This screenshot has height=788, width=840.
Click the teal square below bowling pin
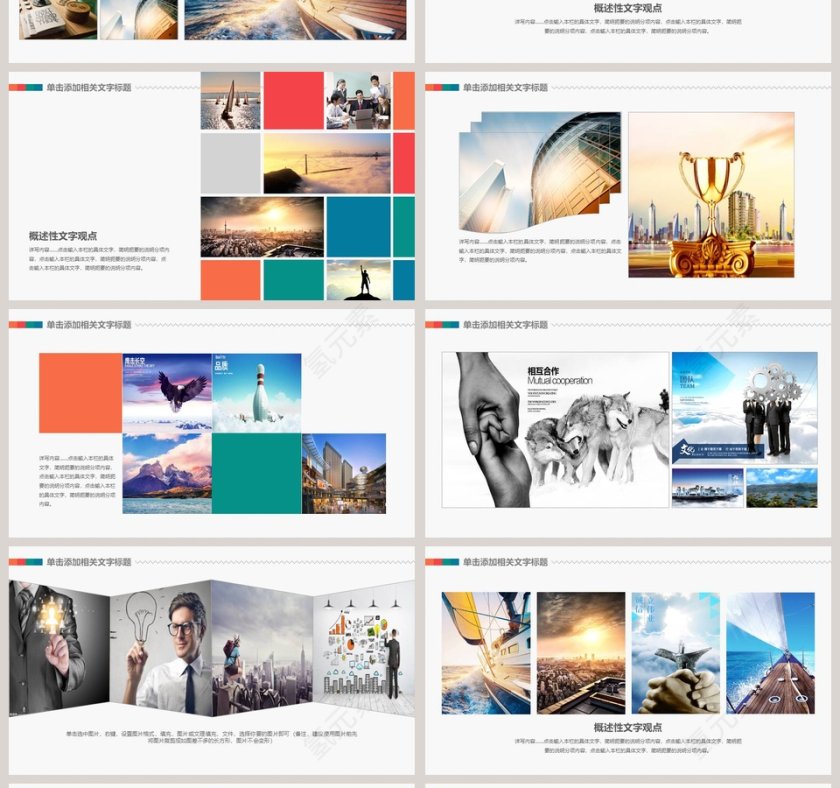tap(256, 473)
